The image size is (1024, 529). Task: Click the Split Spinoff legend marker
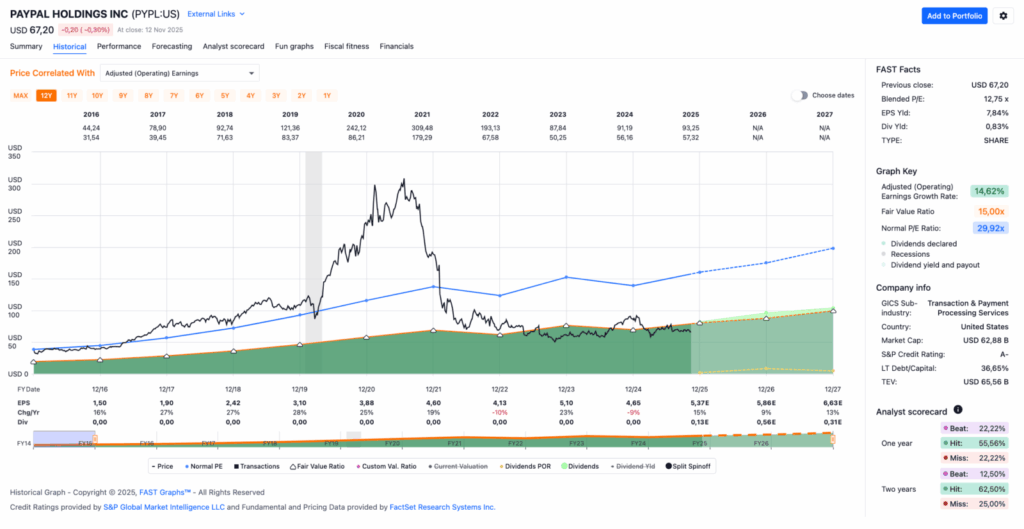pos(670,466)
